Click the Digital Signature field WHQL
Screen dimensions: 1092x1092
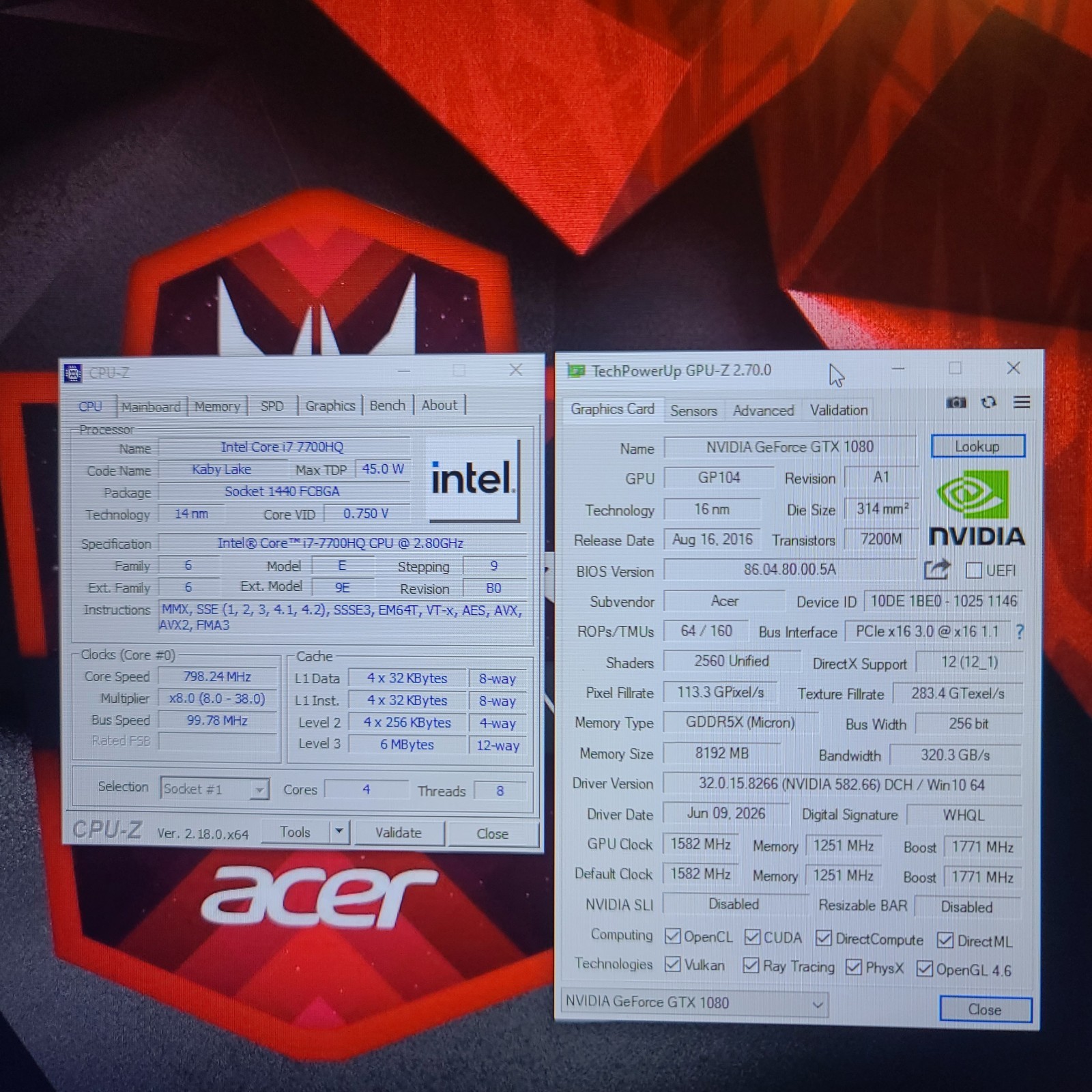pyautogui.click(x=964, y=815)
